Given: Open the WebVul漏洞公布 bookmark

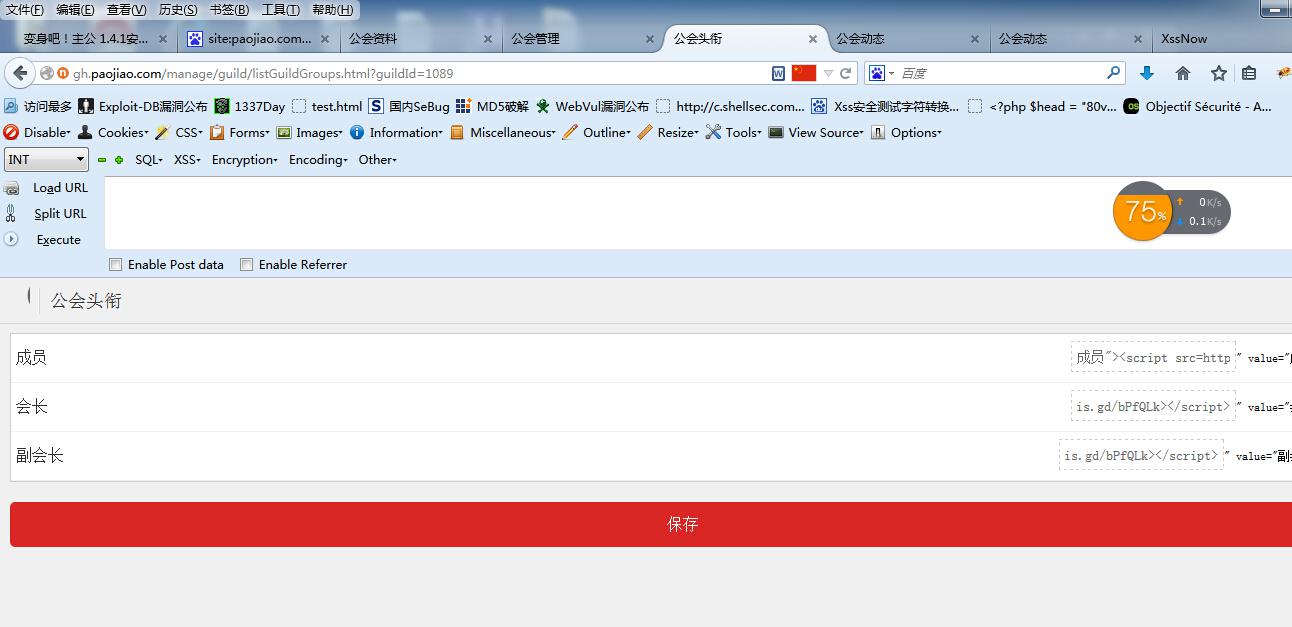Looking at the screenshot, I should pyautogui.click(x=592, y=106).
